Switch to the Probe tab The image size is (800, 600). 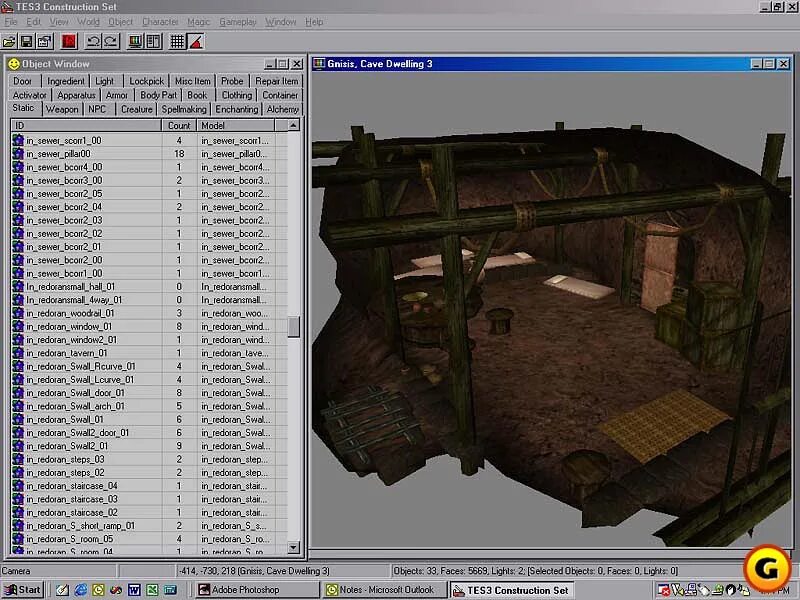tap(232, 81)
